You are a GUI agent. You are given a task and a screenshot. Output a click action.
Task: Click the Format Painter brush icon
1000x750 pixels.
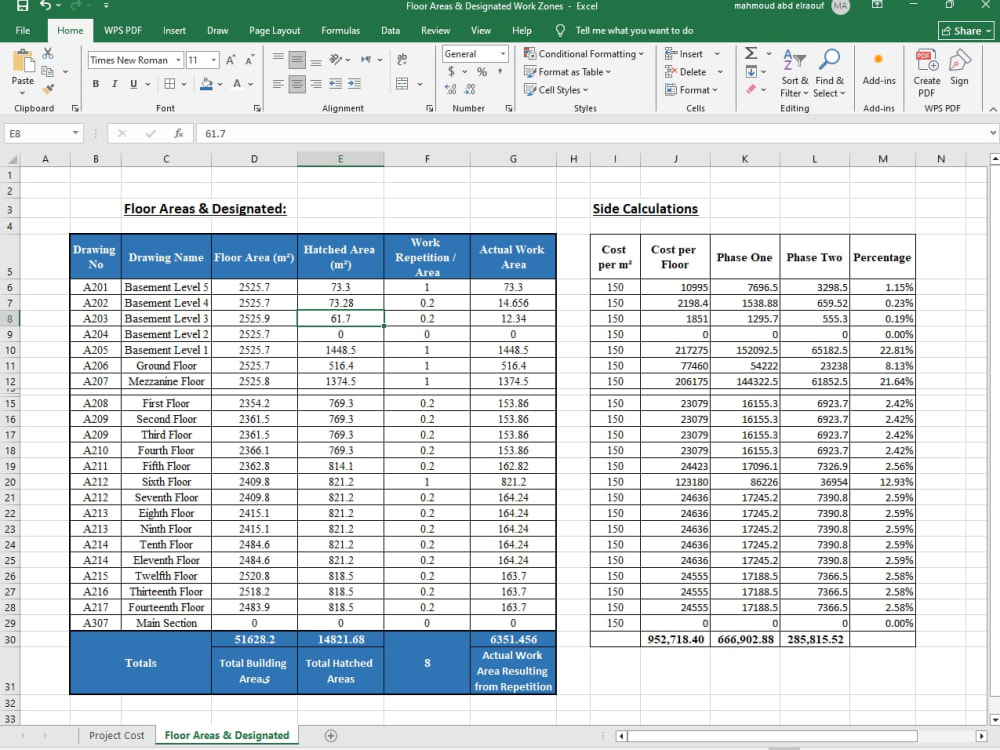click(48, 89)
